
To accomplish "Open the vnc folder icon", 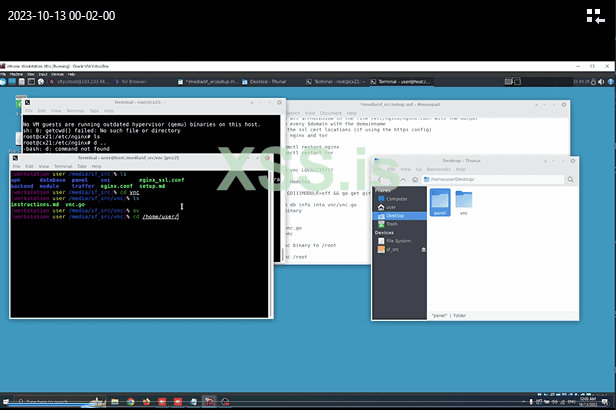I will [x=464, y=201].
